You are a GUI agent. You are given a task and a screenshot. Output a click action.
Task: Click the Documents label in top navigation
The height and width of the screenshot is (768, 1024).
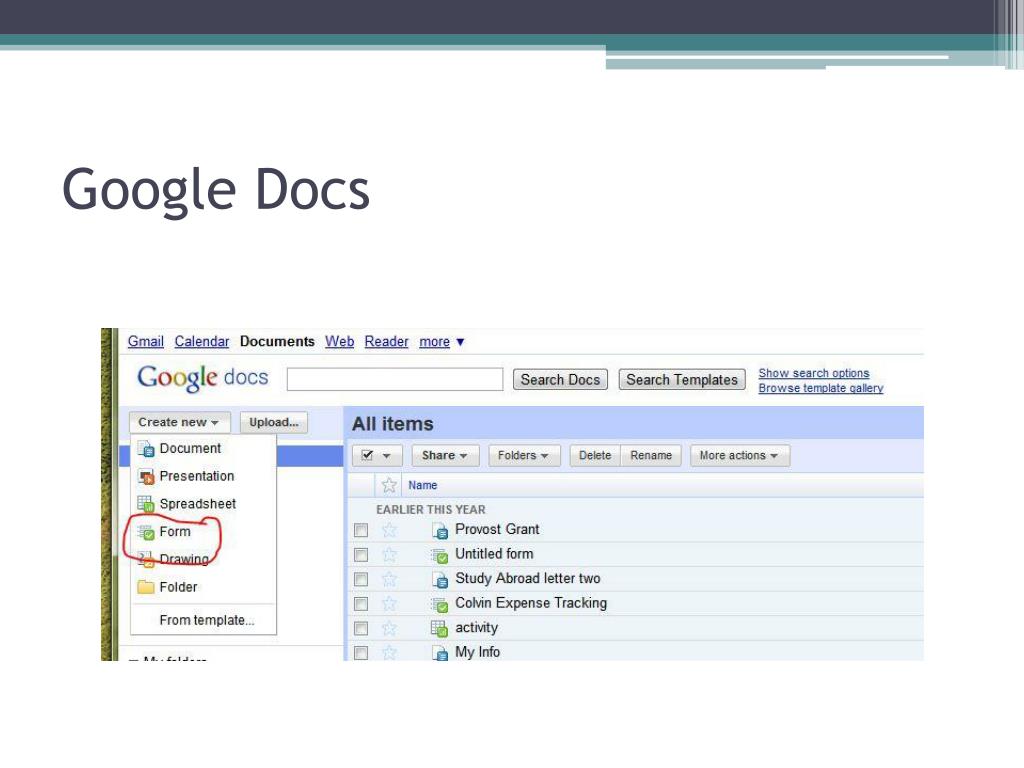tap(277, 342)
